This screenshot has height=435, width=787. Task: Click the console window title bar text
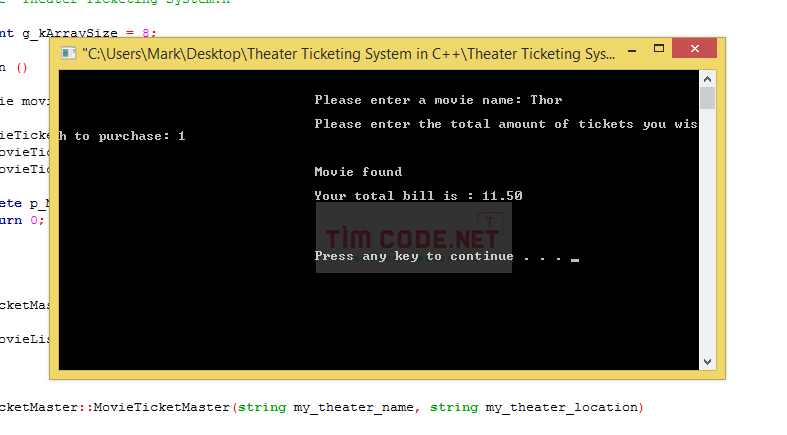(349, 54)
